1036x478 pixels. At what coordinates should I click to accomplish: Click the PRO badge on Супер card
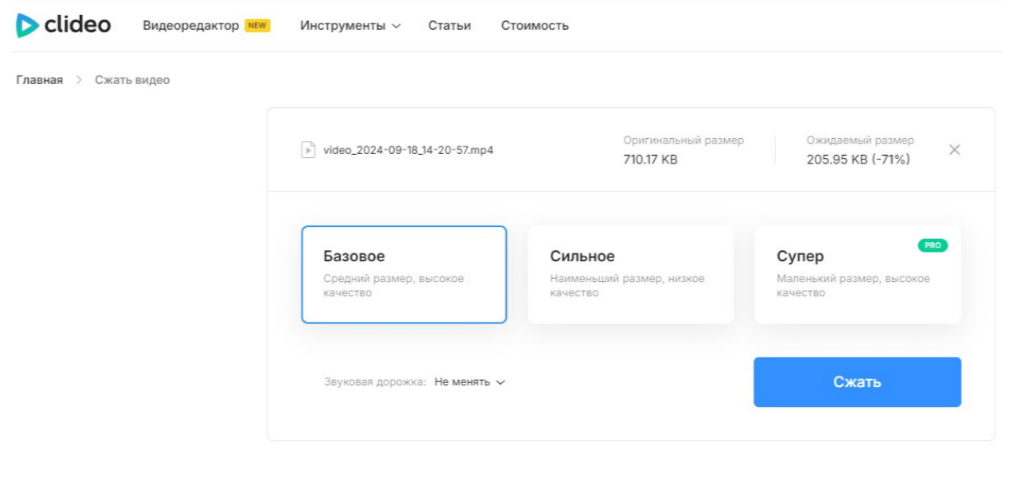tap(932, 245)
